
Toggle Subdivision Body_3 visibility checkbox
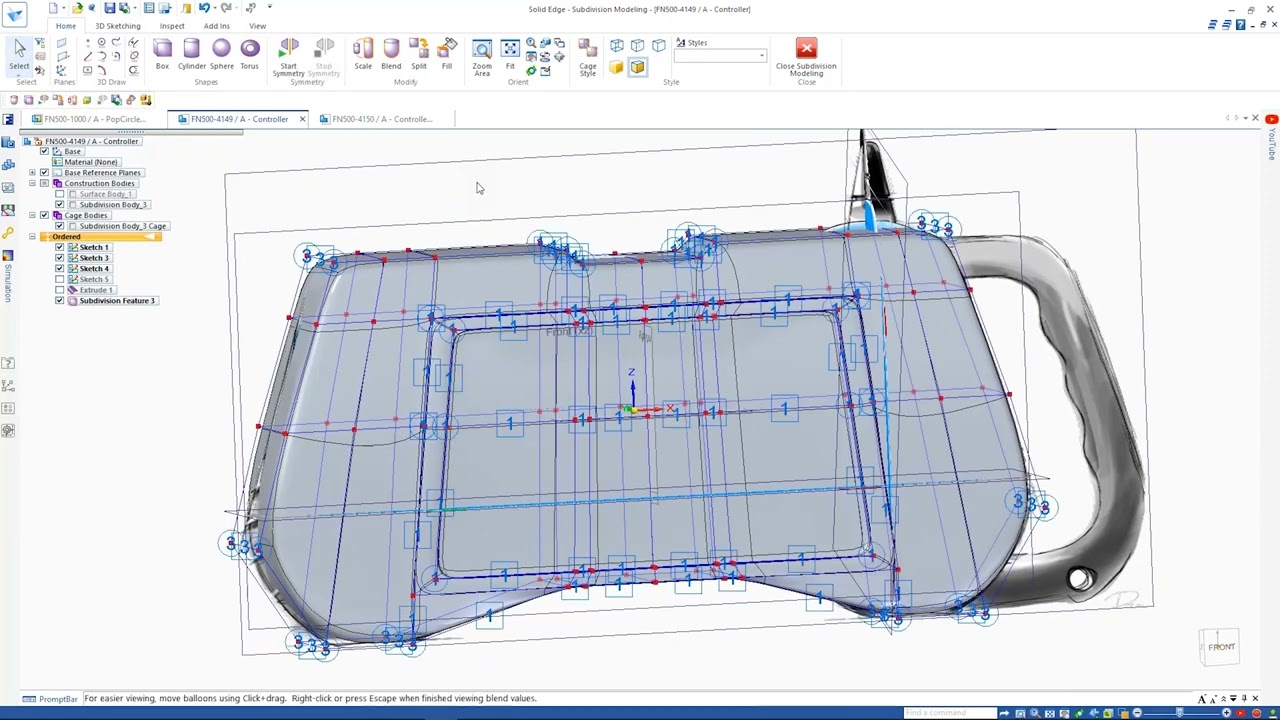tap(59, 205)
